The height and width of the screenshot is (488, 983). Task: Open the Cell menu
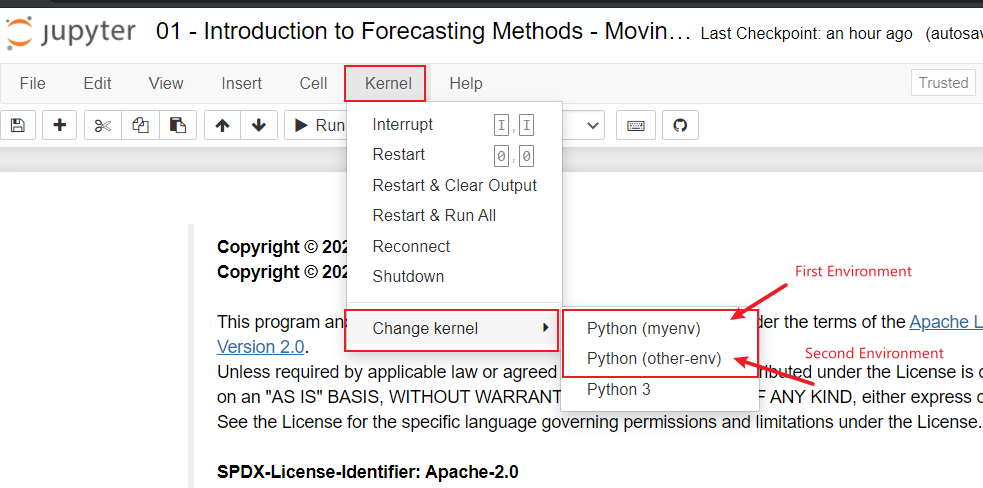pos(313,83)
